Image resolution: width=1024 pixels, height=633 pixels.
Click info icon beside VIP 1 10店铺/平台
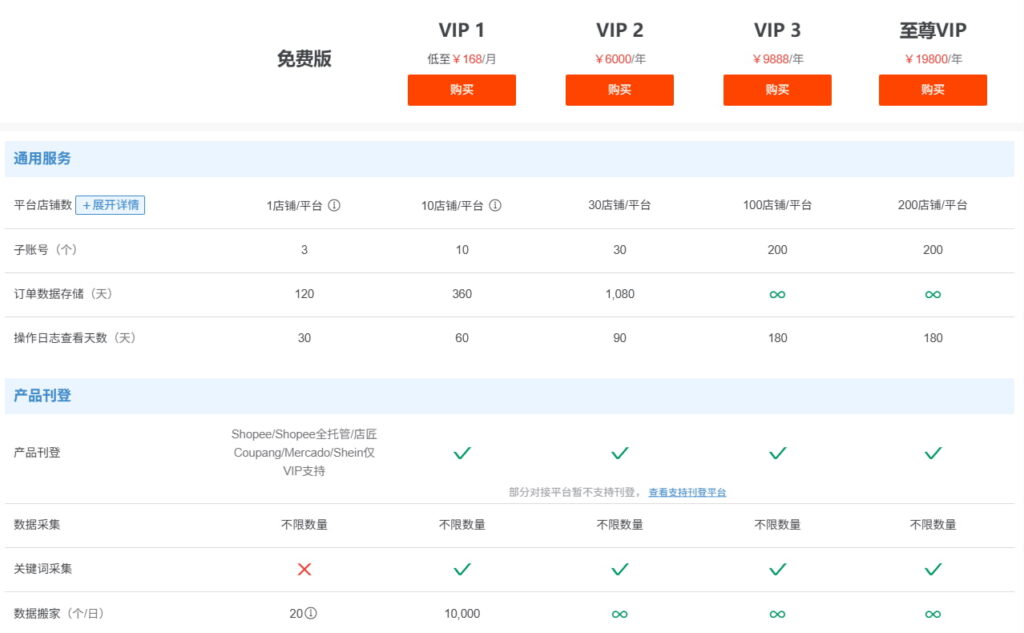[494, 205]
